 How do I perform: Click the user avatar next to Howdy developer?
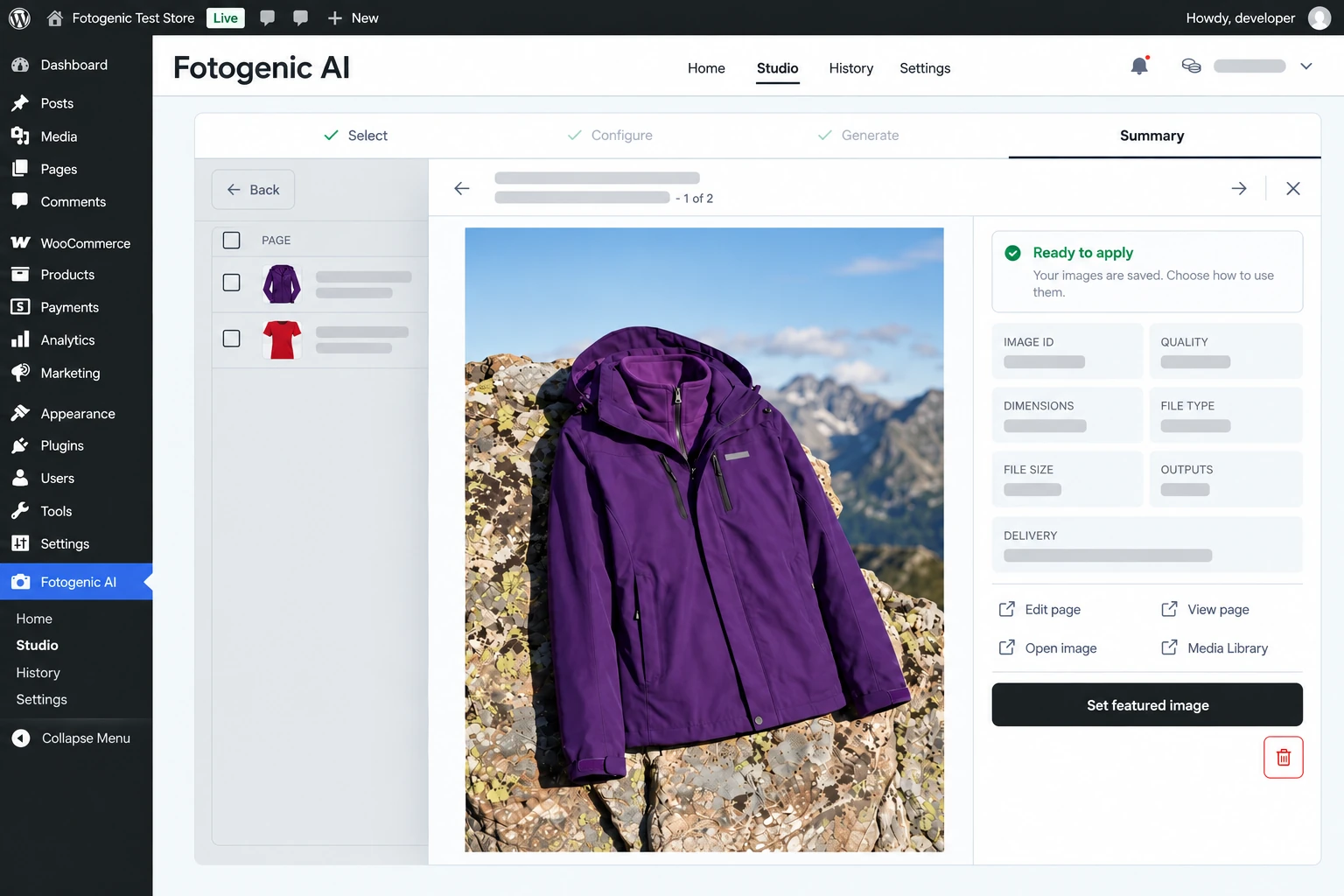click(1319, 17)
